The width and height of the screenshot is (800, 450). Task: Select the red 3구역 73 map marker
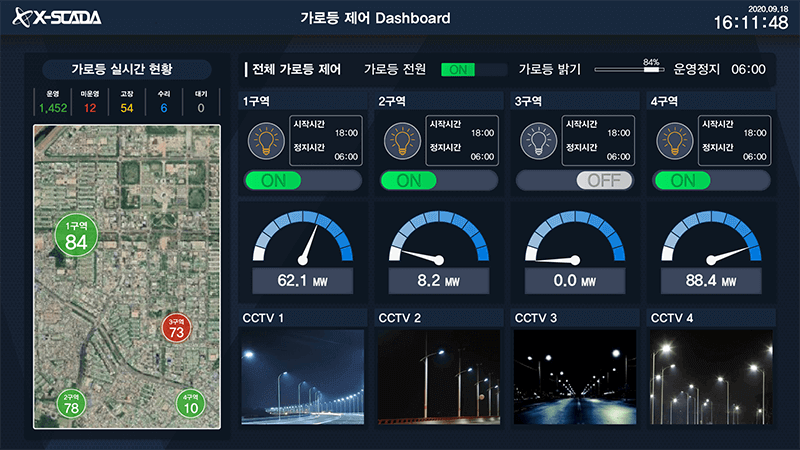pyautogui.click(x=177, y=328)
